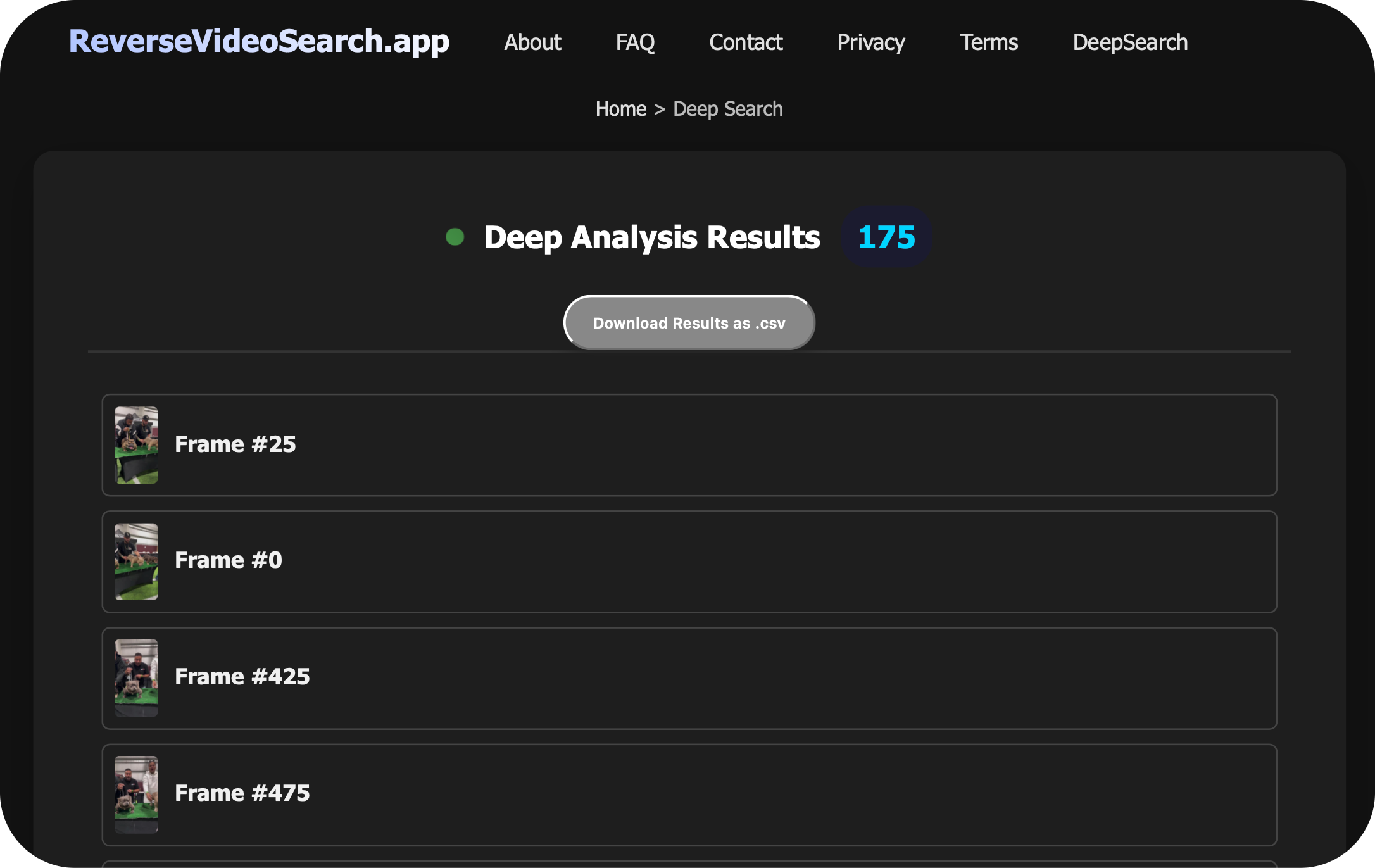Viewport: 1375px width, 868px height.
Task: Open the Terms page
Action: point(989,42)
